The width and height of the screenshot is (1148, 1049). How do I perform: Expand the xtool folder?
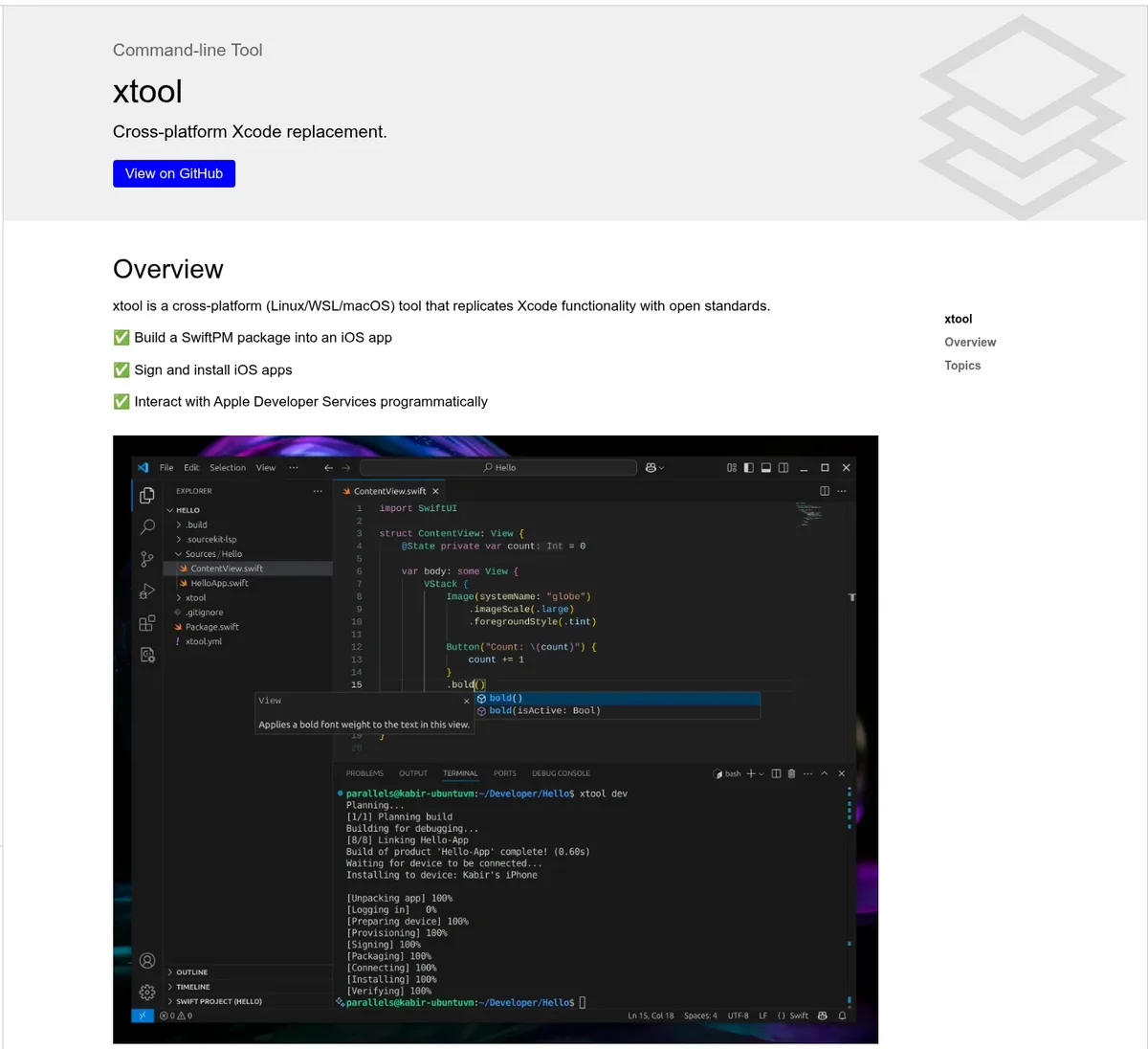click(x=249, y=597)
